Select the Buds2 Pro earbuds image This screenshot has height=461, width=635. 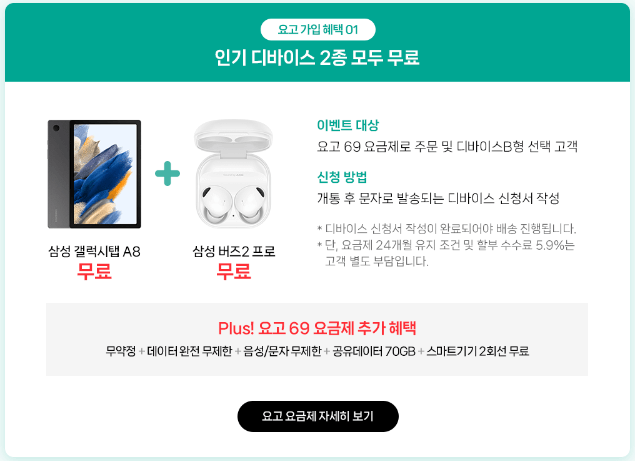tap(234, 174)
